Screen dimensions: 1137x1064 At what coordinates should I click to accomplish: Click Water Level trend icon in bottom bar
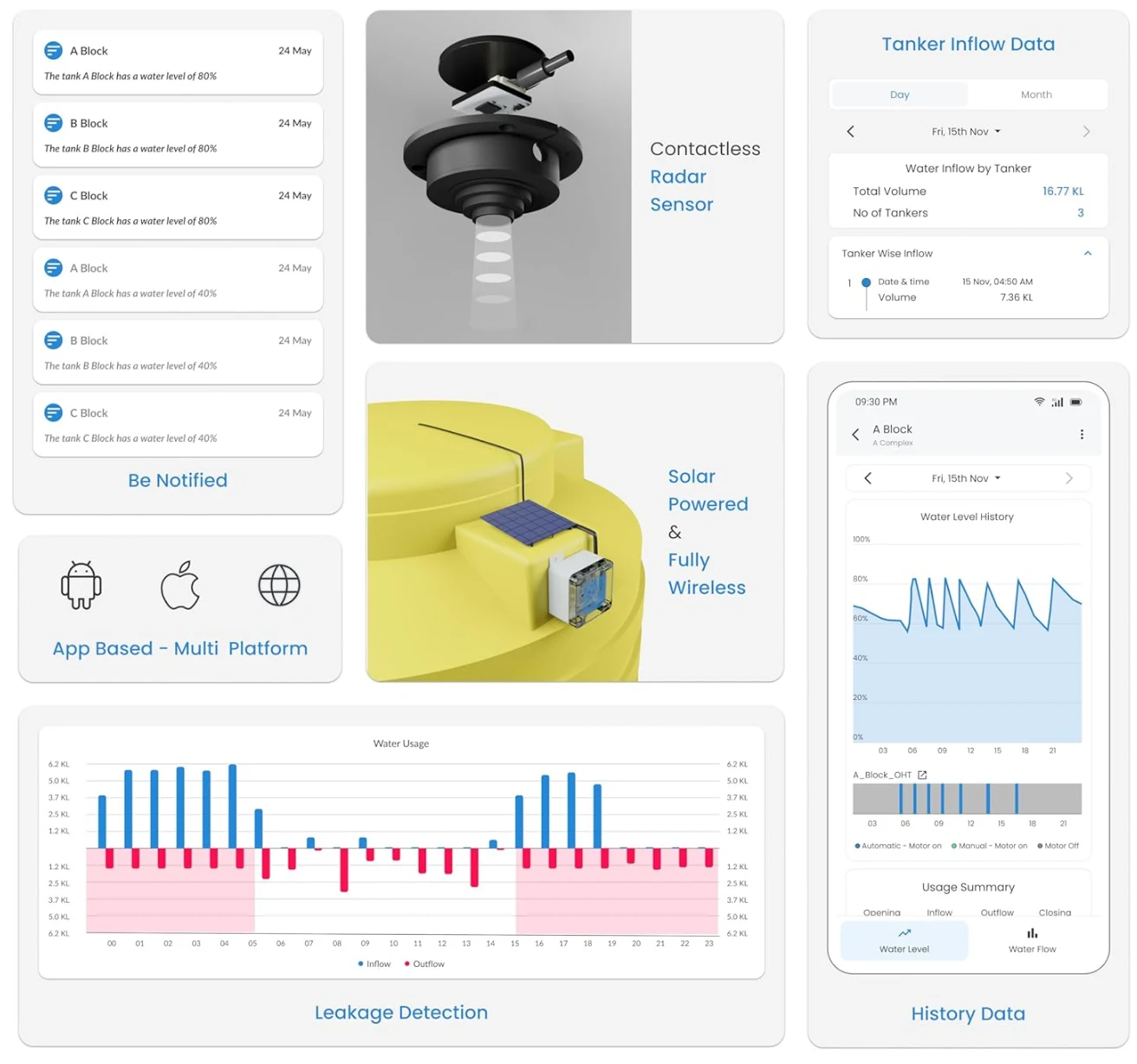[x=904, y=933]
